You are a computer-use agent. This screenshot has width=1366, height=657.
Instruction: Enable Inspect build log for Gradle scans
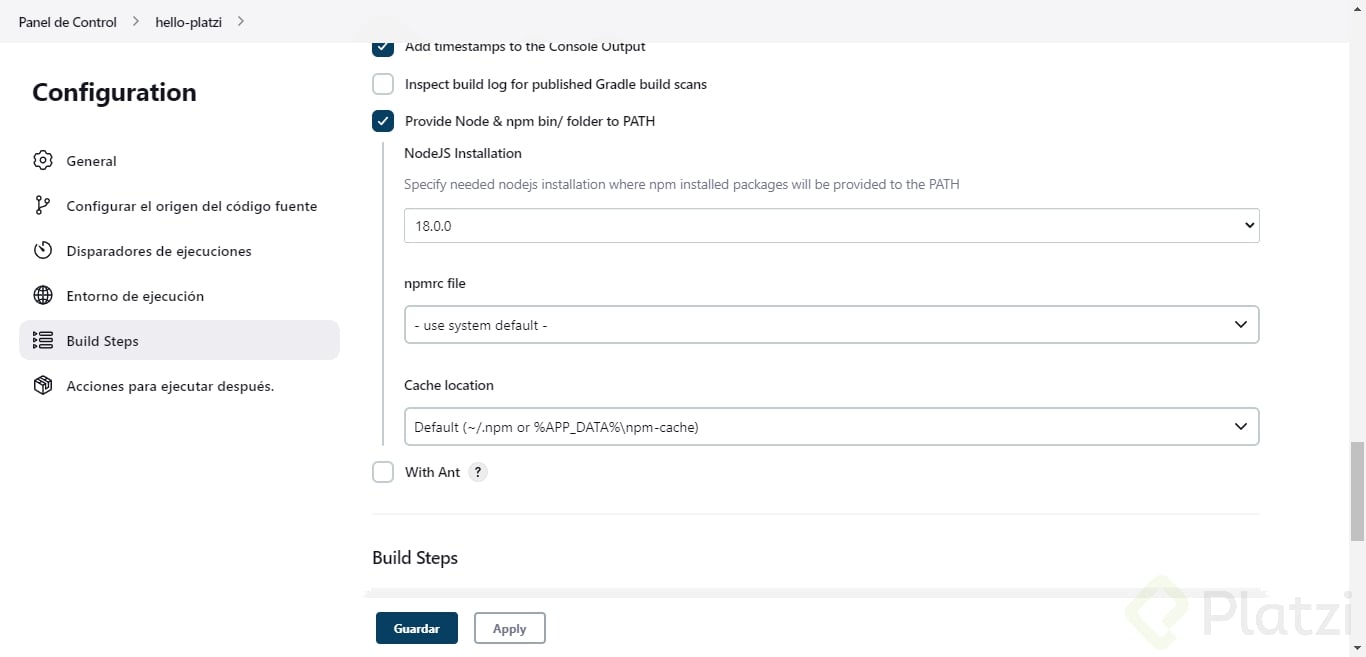click(x=383, y=84)
